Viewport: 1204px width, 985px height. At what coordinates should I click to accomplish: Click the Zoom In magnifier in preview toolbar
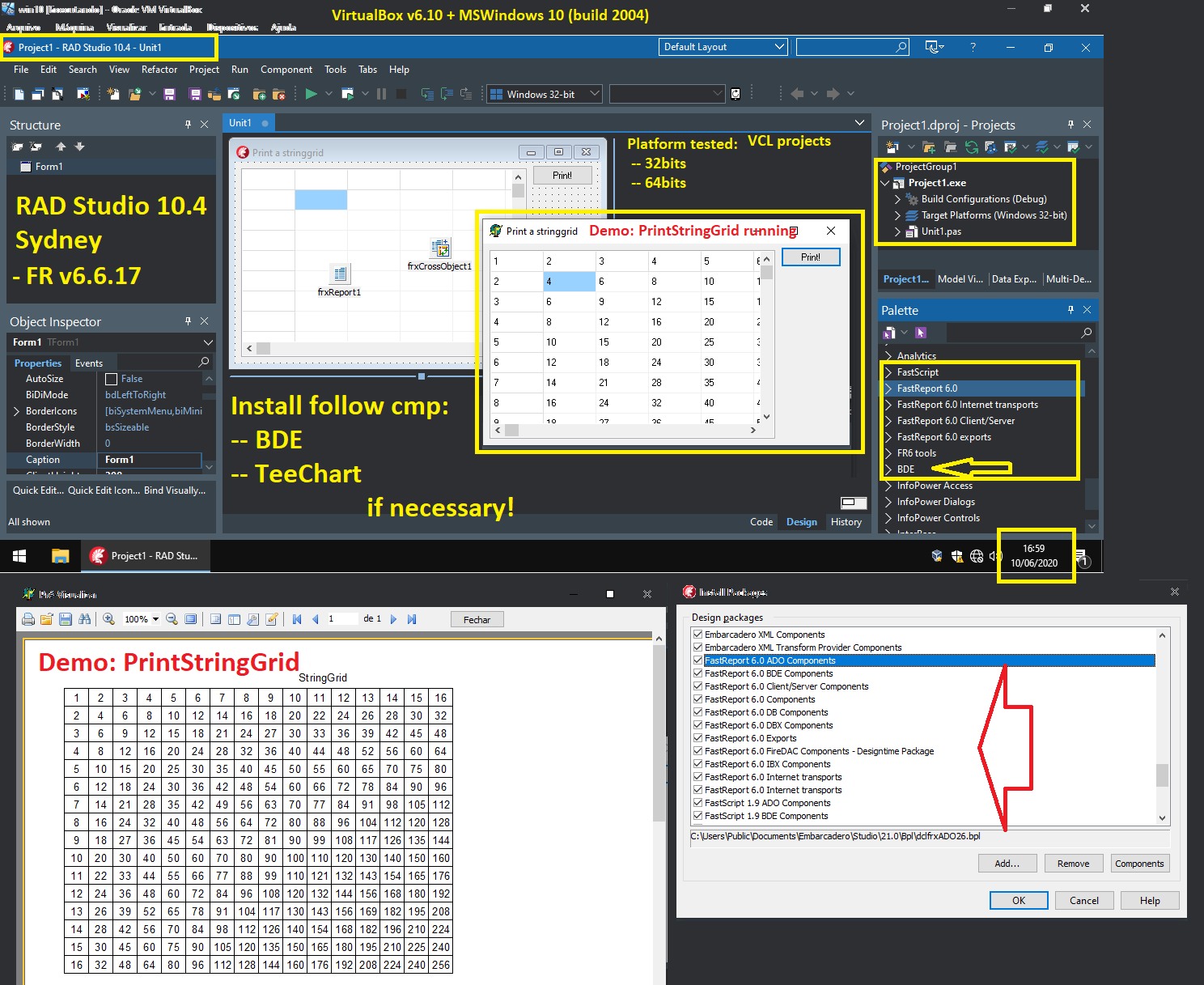click(x=108, y=619)
